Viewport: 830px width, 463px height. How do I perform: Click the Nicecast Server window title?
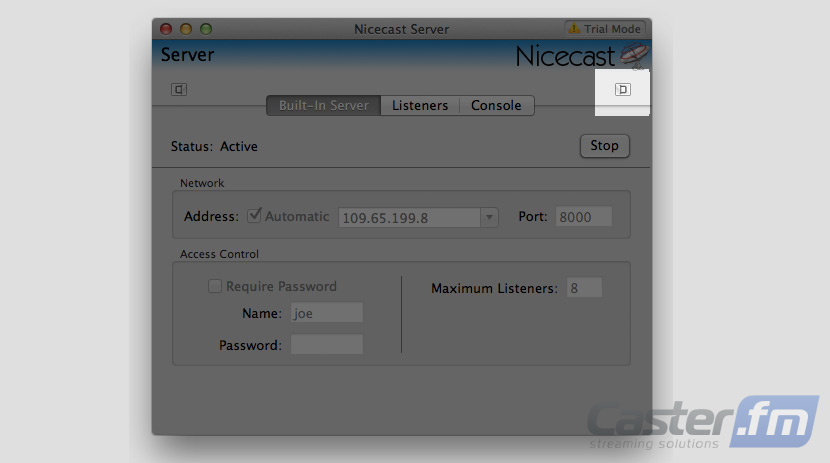click(x=401, y=29)
